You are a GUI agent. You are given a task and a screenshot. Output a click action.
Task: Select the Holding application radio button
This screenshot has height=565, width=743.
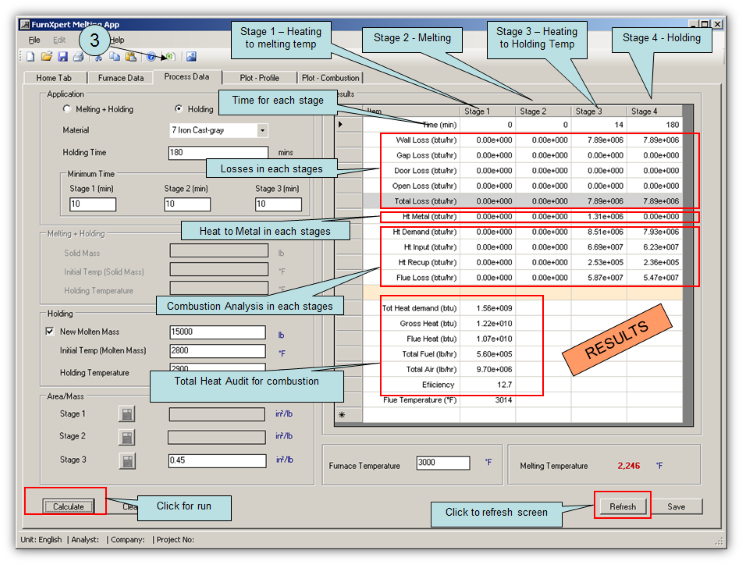(x=179, y=109)
